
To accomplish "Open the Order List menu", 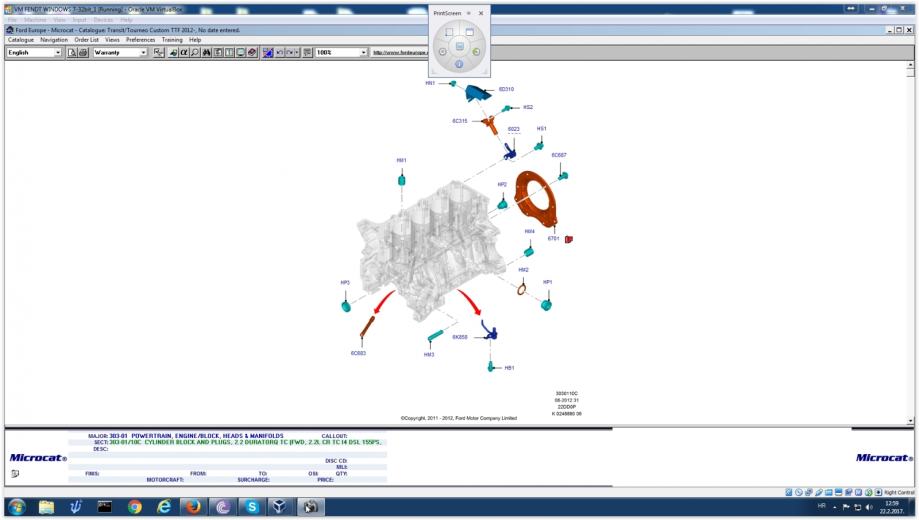I will tap(86, 40).
